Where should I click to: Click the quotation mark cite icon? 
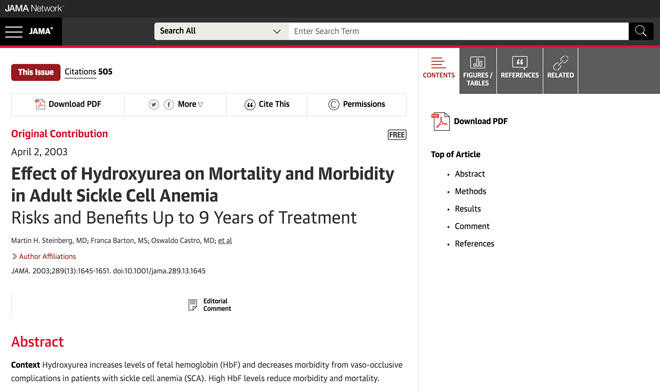250,105
